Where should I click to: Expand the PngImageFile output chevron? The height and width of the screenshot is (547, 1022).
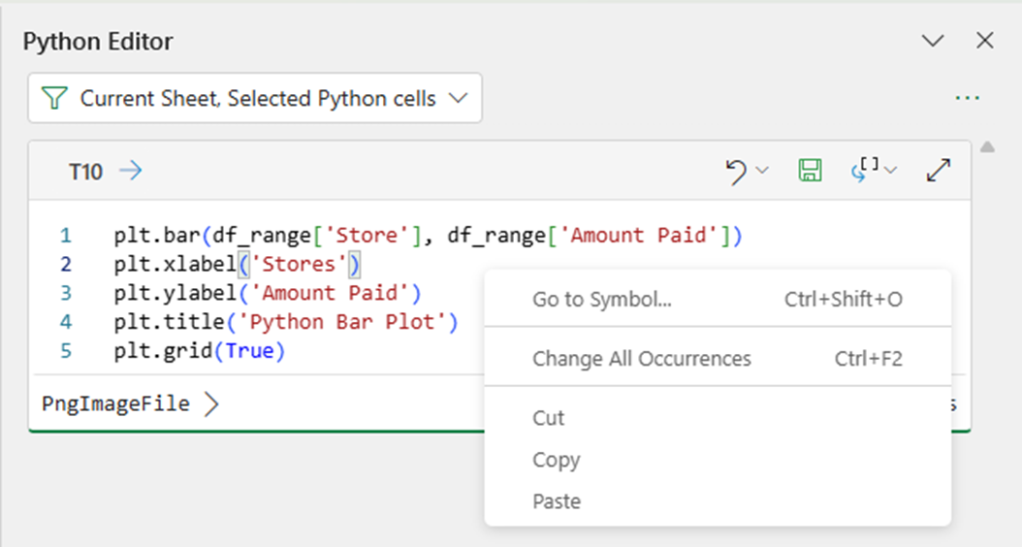coord(211,404)
